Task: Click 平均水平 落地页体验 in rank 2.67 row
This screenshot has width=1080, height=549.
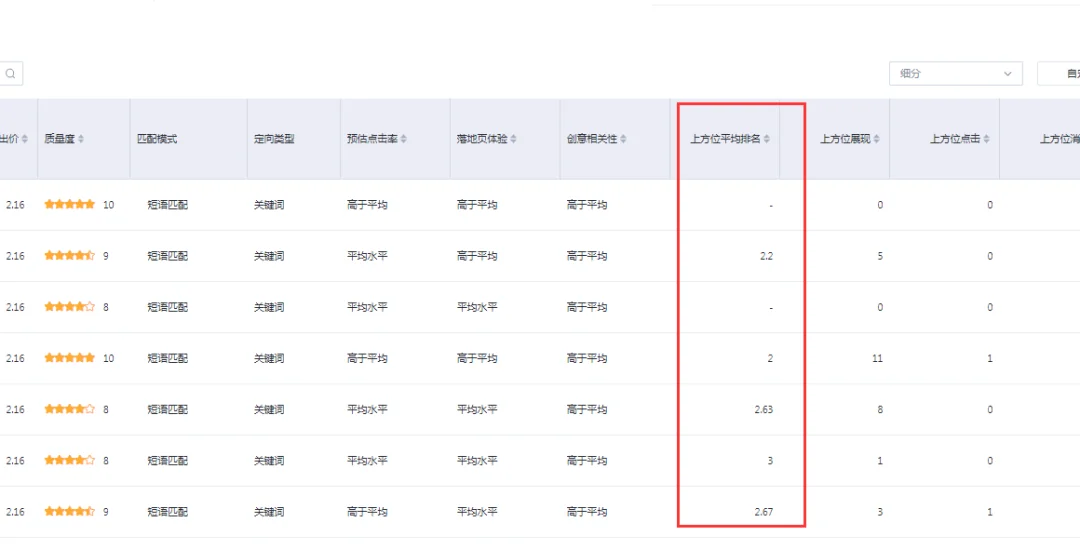Action: pos(477,512)
